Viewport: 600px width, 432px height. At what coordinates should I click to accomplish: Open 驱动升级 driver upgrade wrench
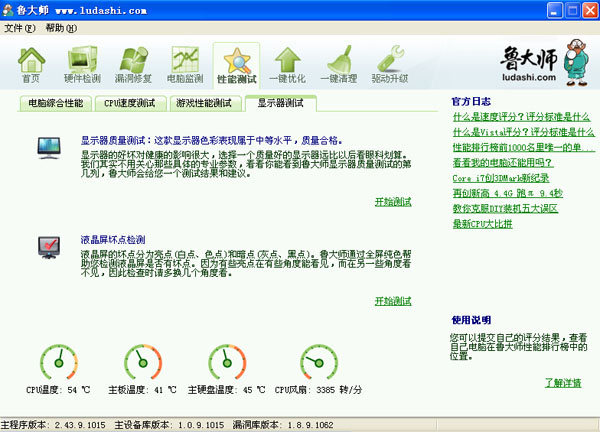(x=390, y=65)
